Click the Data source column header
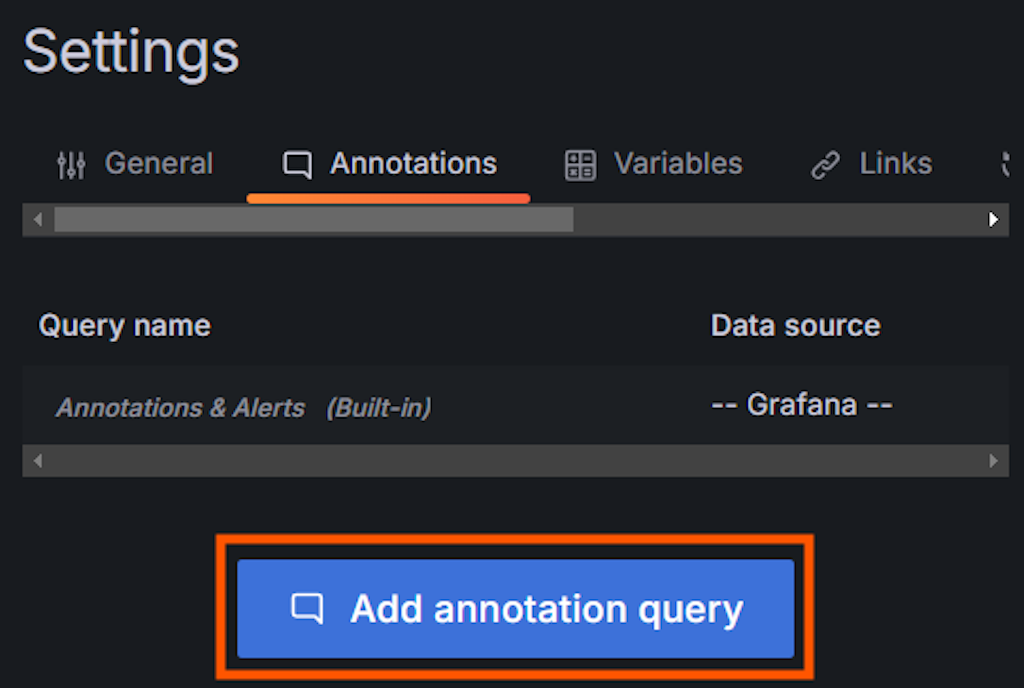Image resolution: width=1024 pixels, height=688 pixels. [795, 325]
